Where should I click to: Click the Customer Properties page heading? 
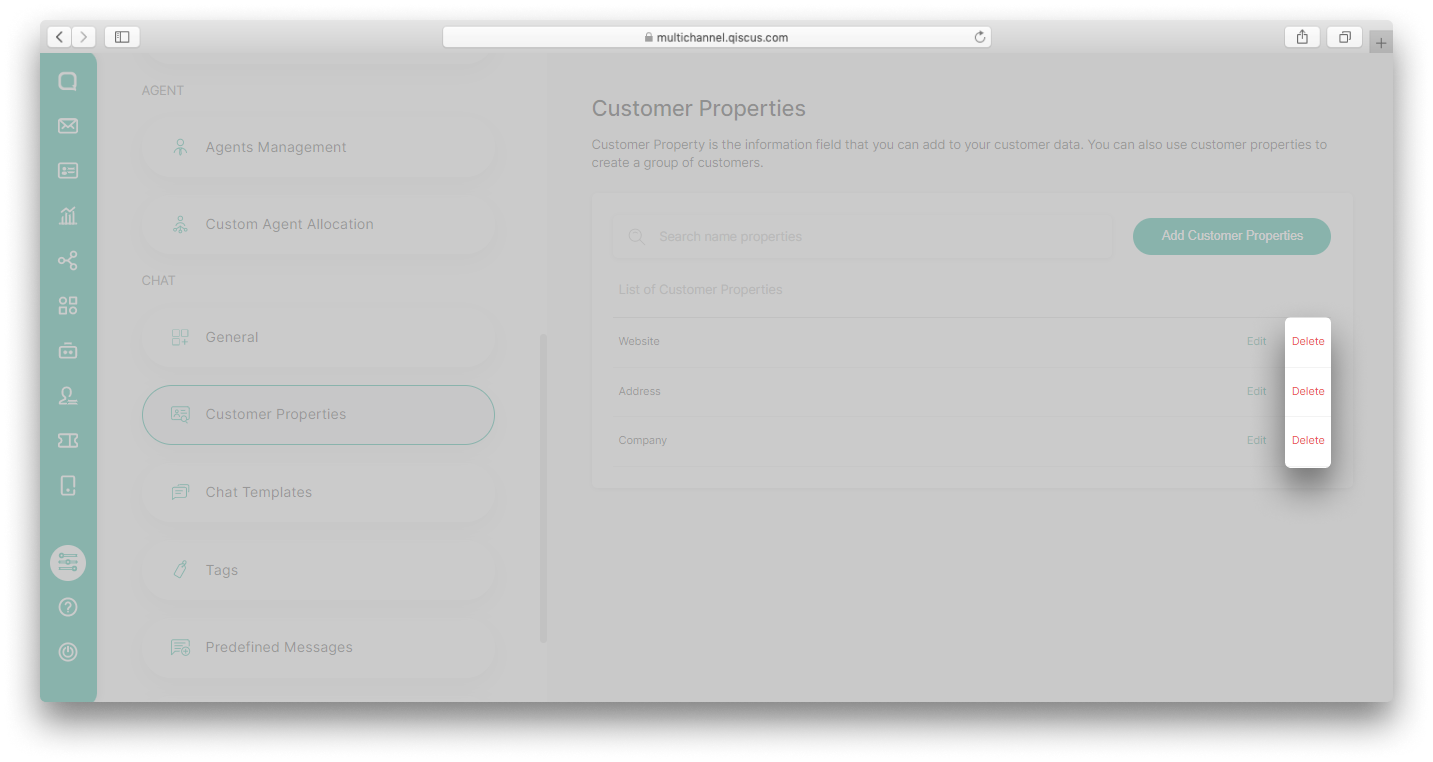coord(699,108)
